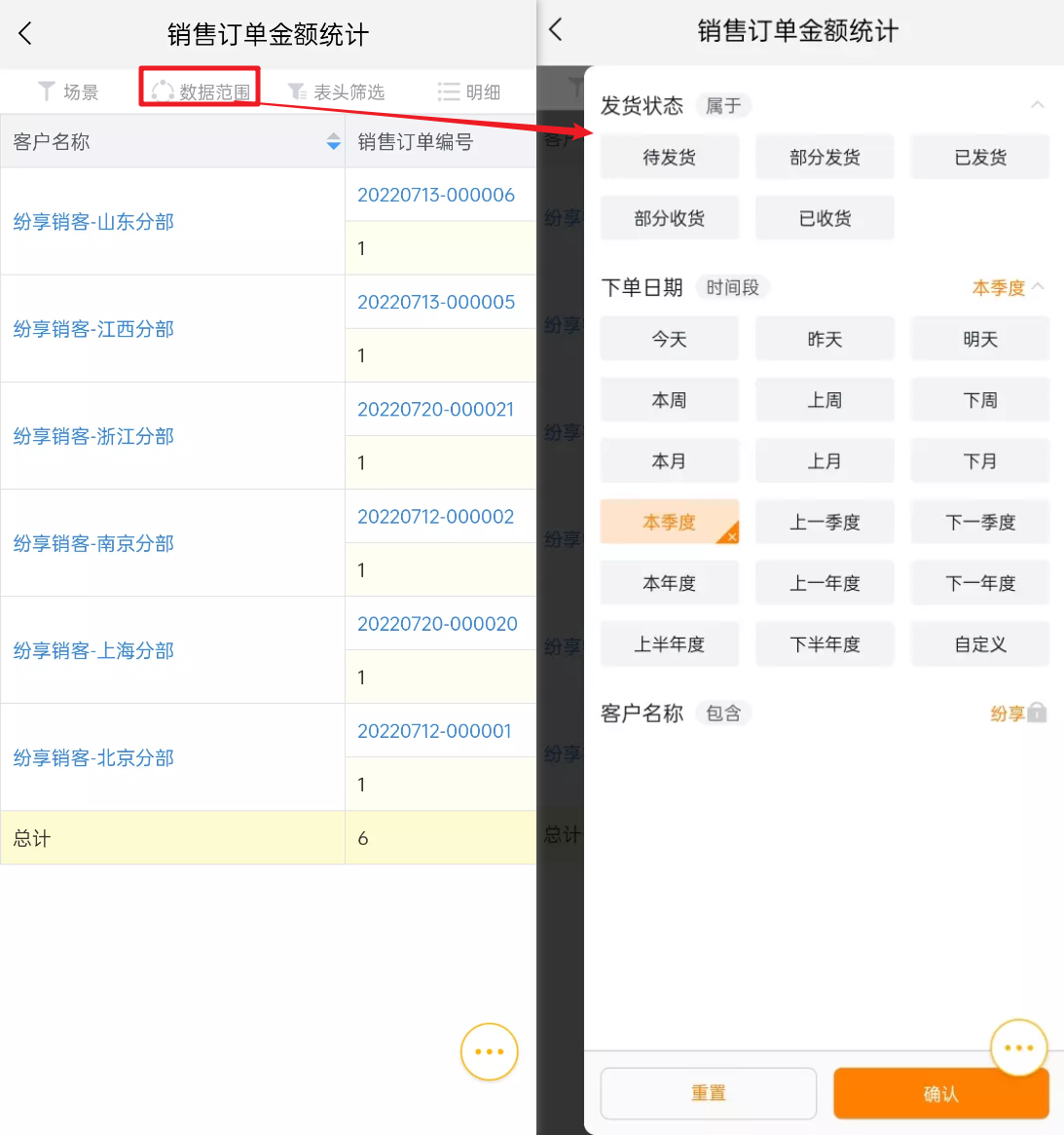This screenshot has width=1064, height=1135.
Task: Select 待发货 status option
Action: click(x=670, y=157)
